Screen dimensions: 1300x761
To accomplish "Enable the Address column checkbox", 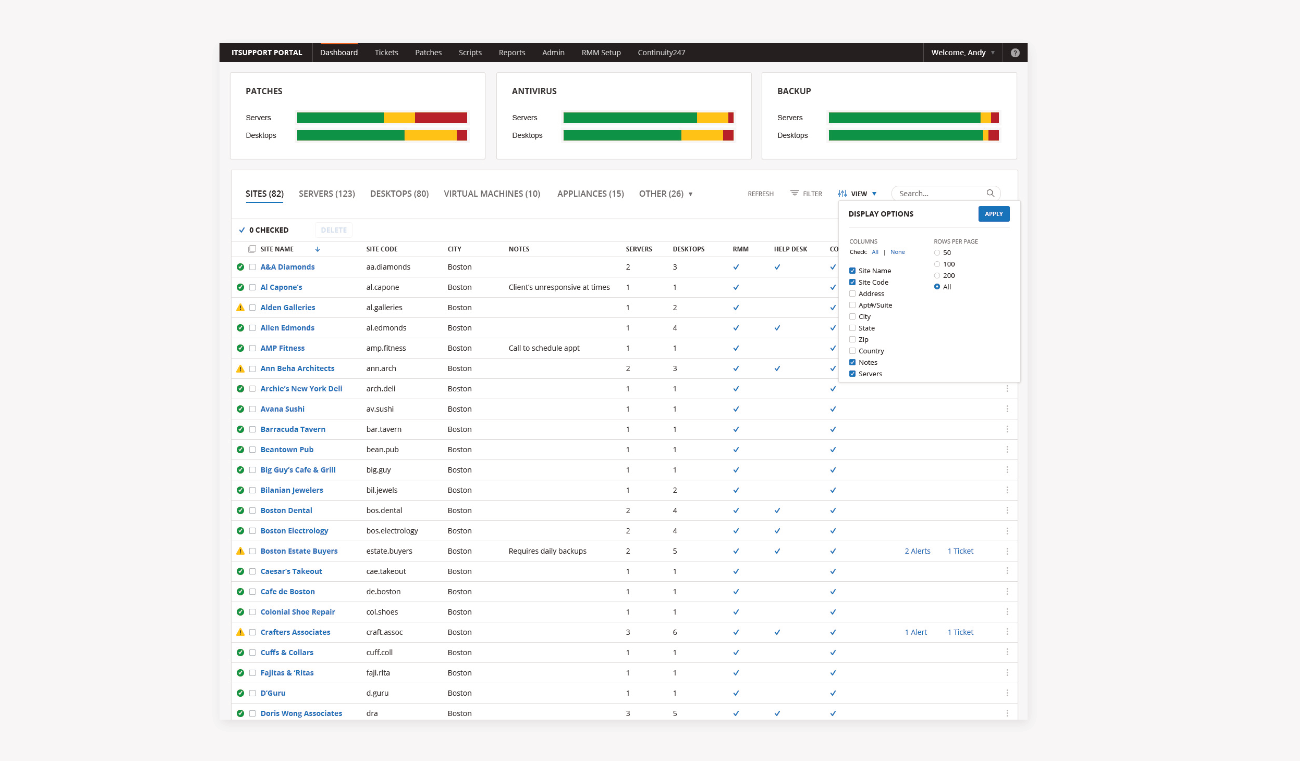I will pyautogui.click(x=852, y=294).
